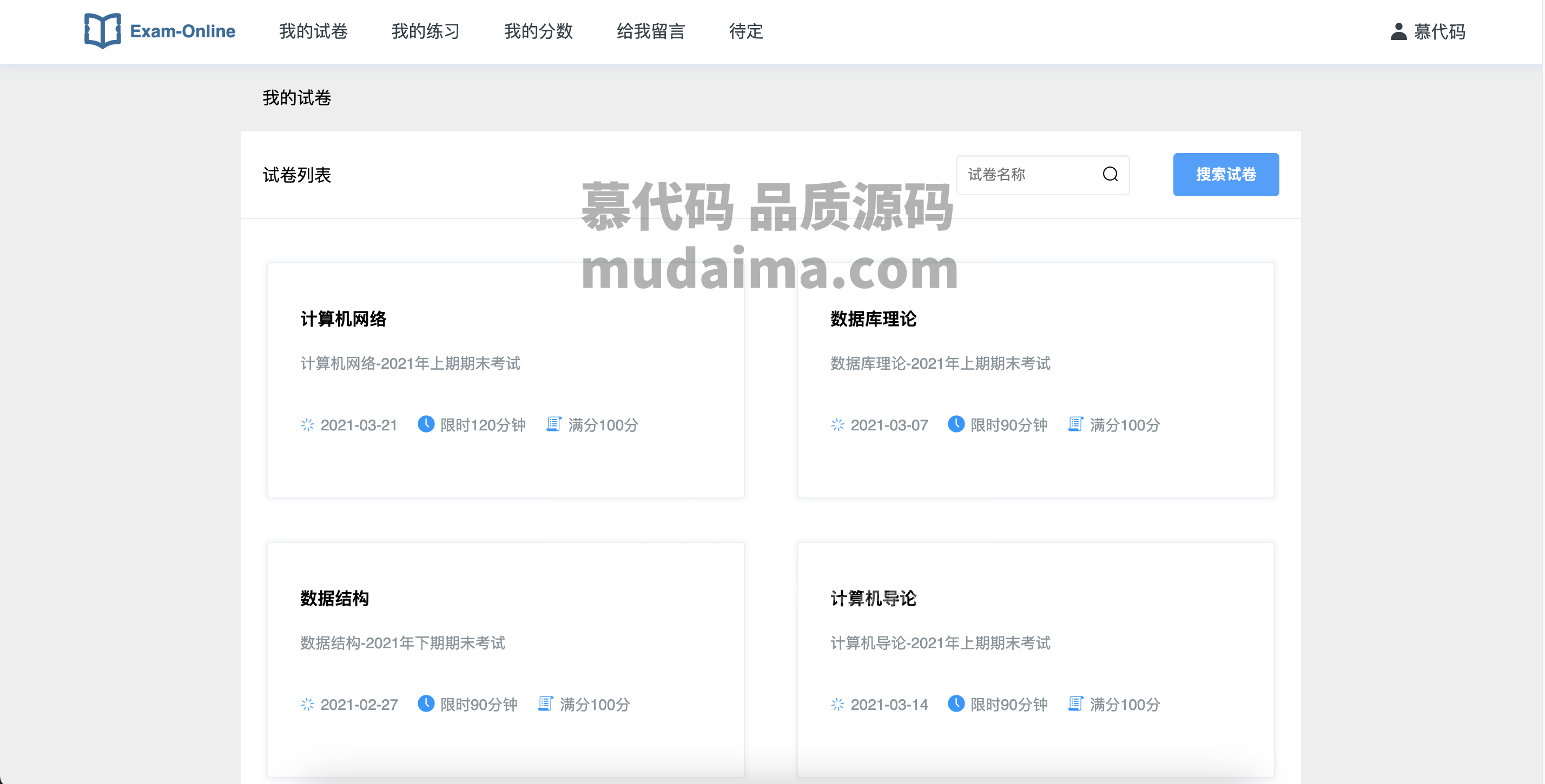Click the 慕代码 username in header
This screenshot has height=784, width=1545.
coord(1440,31)
